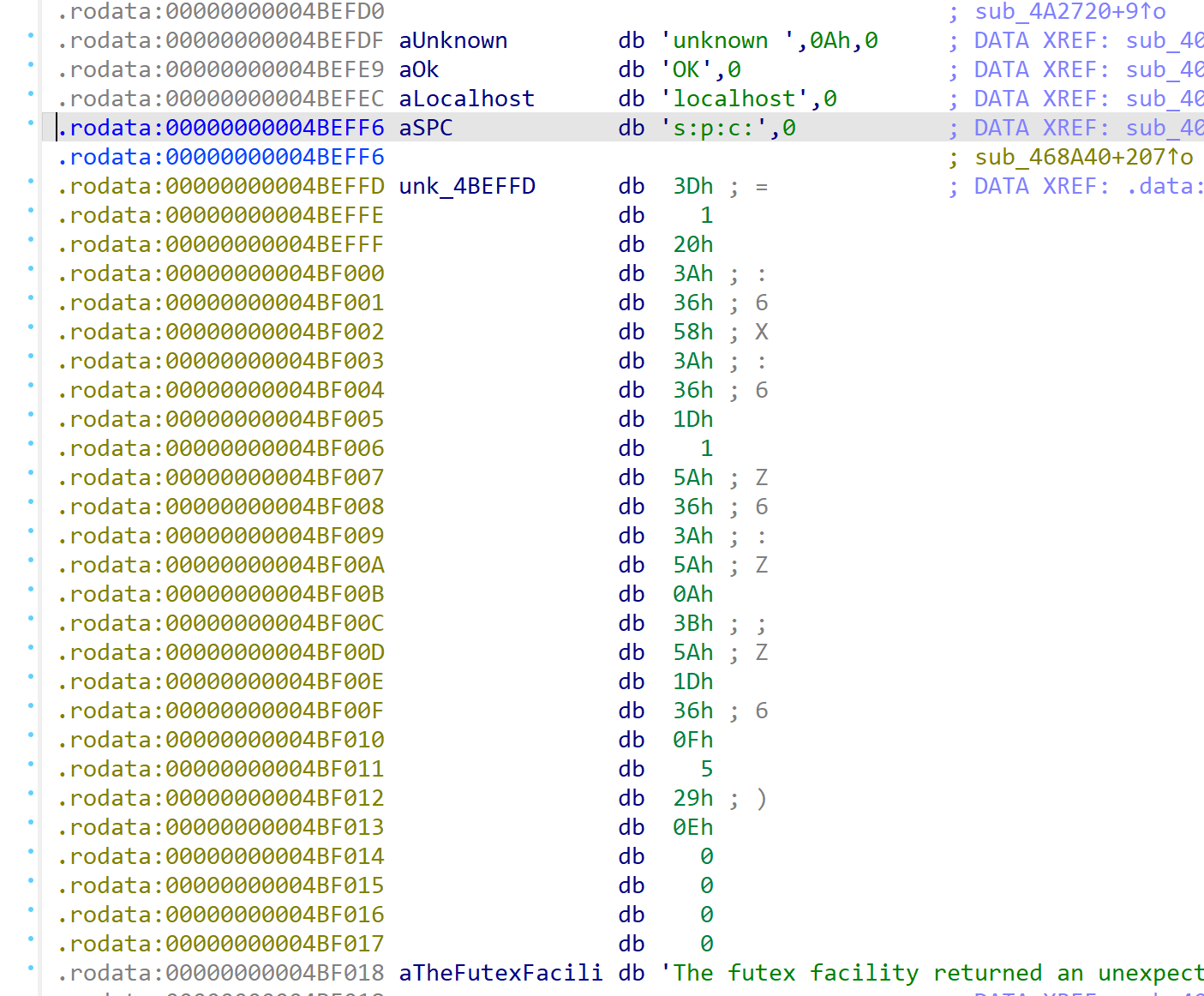Click the 58h byte value at 4BF002
Viewport: 1204px width, 996px height.
pos(692,332)
